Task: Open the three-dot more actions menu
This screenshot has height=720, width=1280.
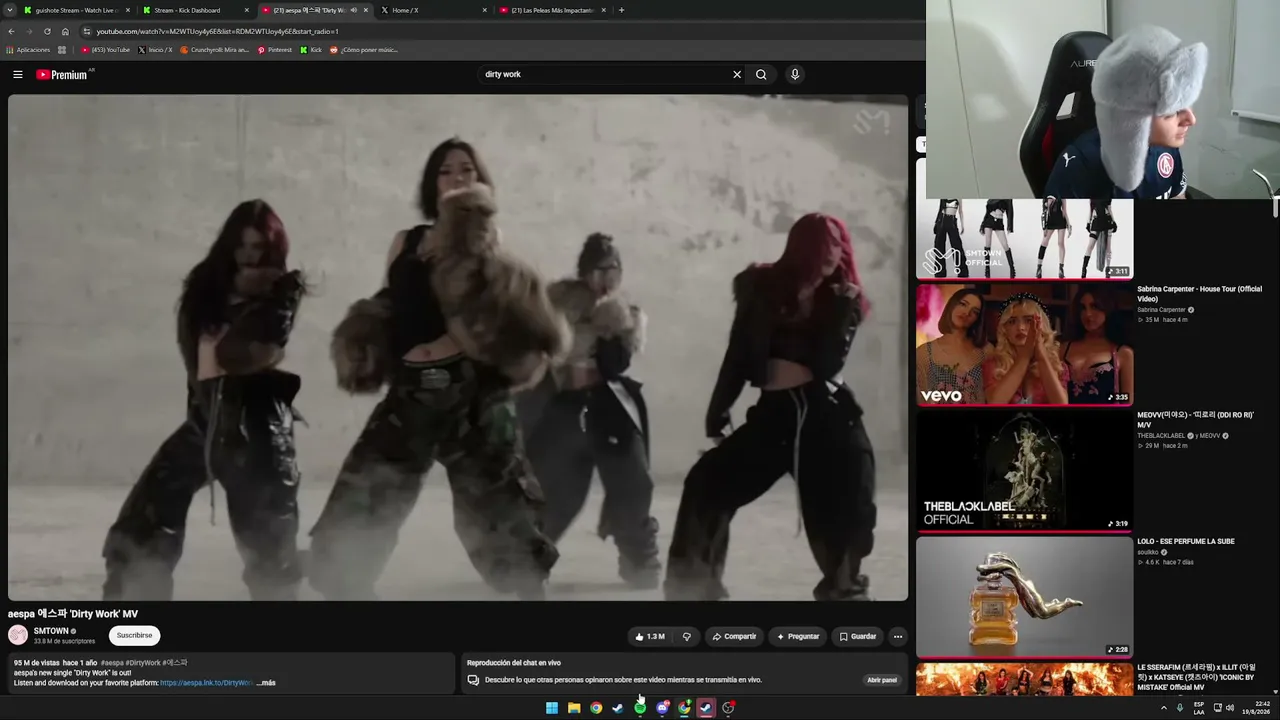Action: [x=898, y=636]
